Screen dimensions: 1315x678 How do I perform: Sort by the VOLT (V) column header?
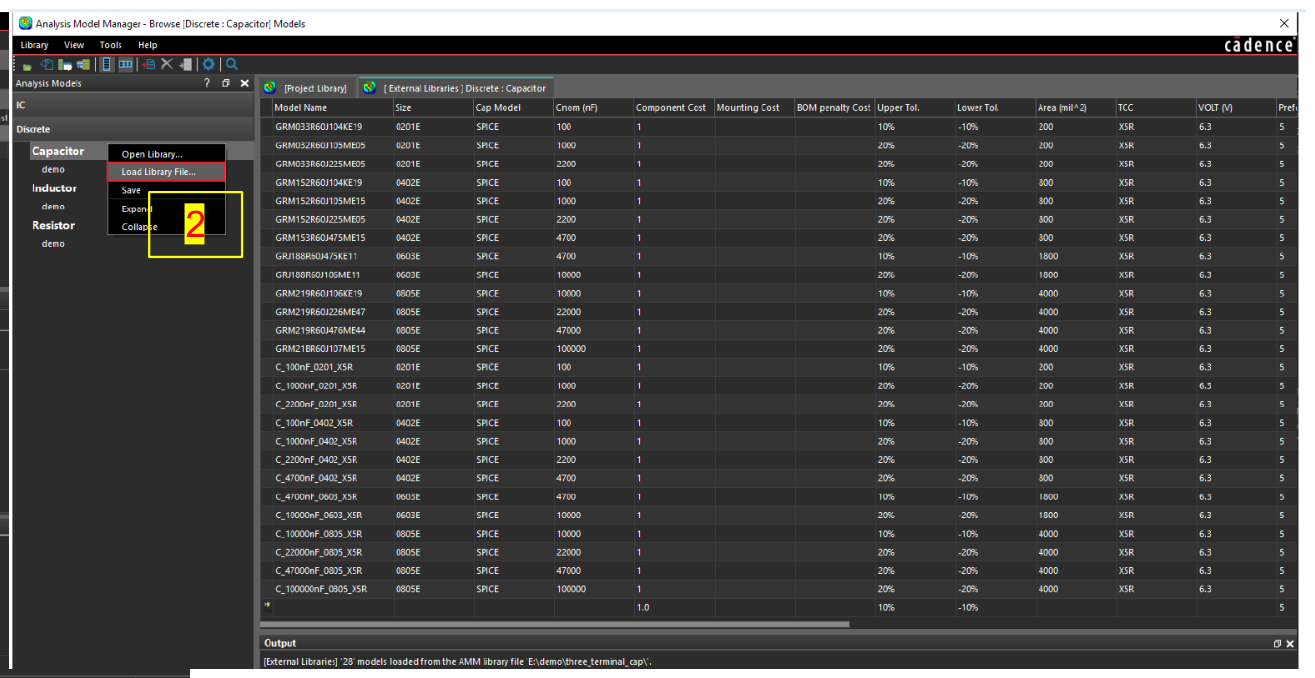[x=1235, y=107]
